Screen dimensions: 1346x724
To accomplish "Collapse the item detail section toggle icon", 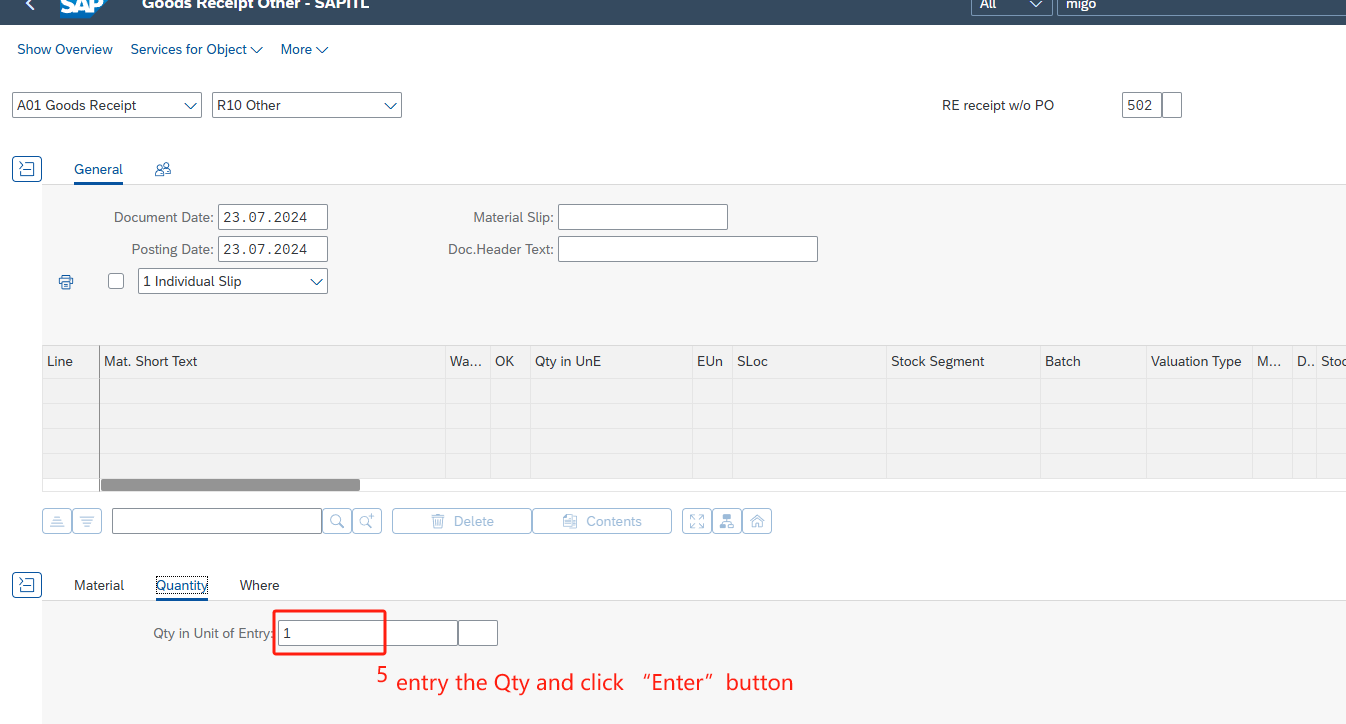I will pos(27,585).
